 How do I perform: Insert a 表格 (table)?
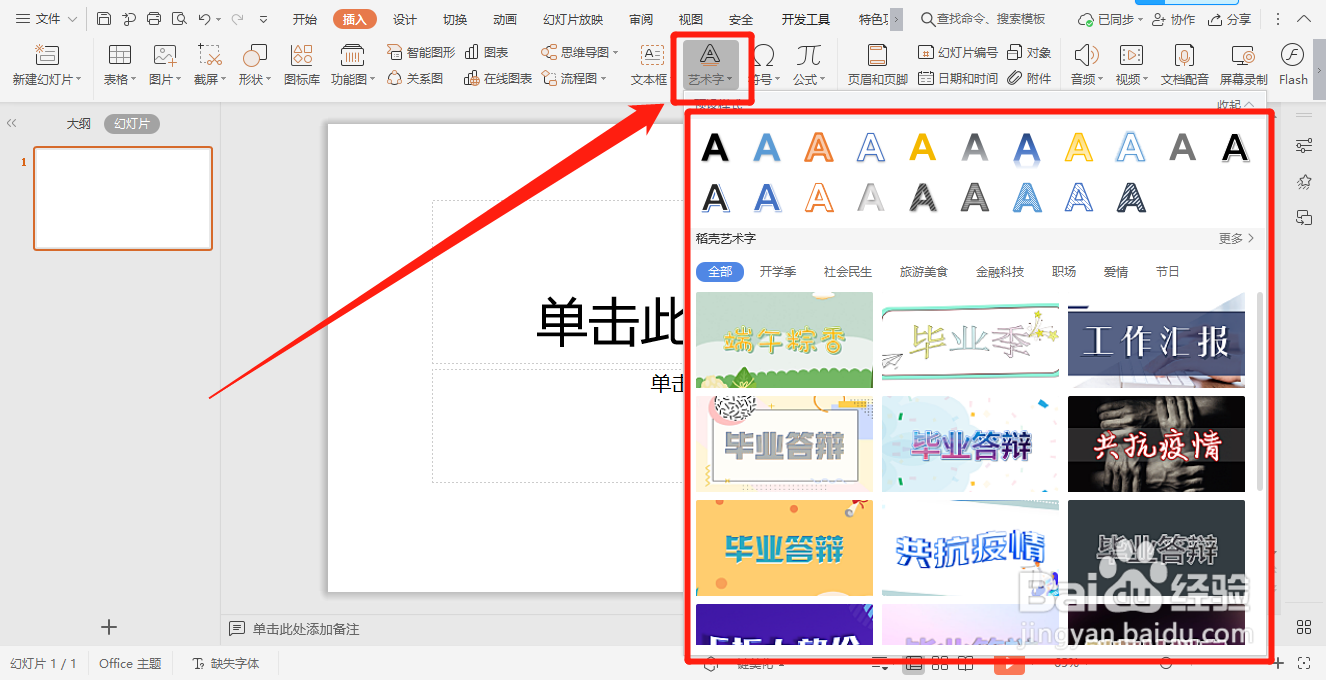coord(119,63)
